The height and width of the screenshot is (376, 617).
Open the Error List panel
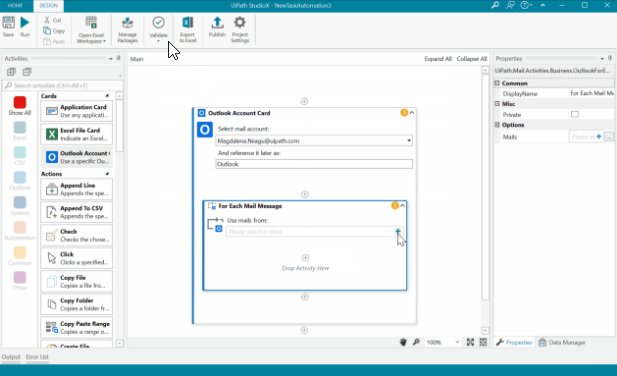37,357
